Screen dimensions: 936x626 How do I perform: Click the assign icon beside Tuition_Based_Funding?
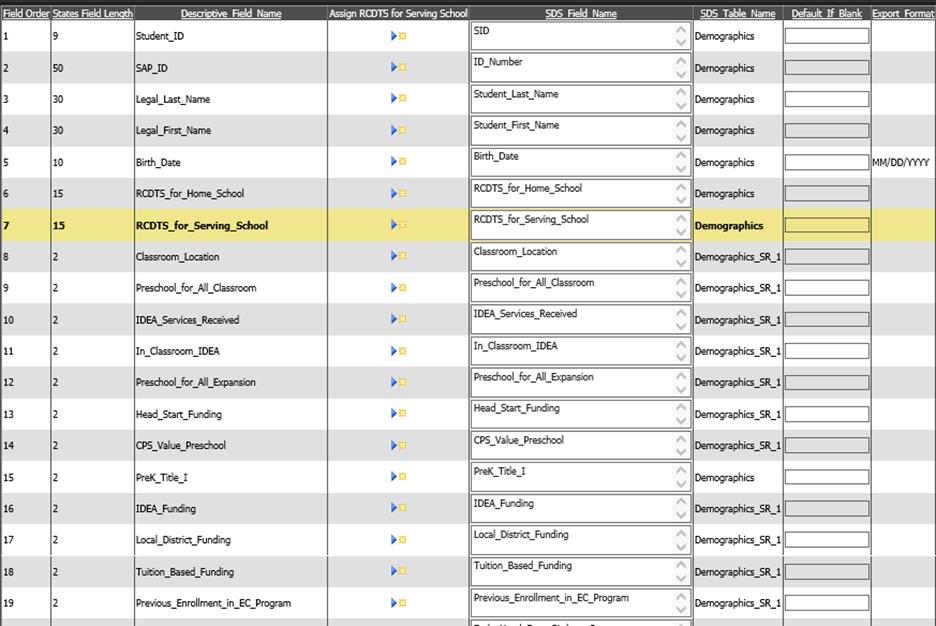pos(398,572)
